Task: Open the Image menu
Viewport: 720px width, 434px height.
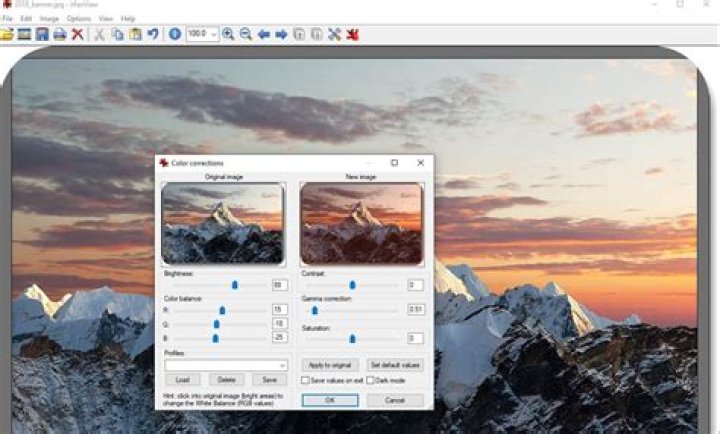Action: point(49,19)
